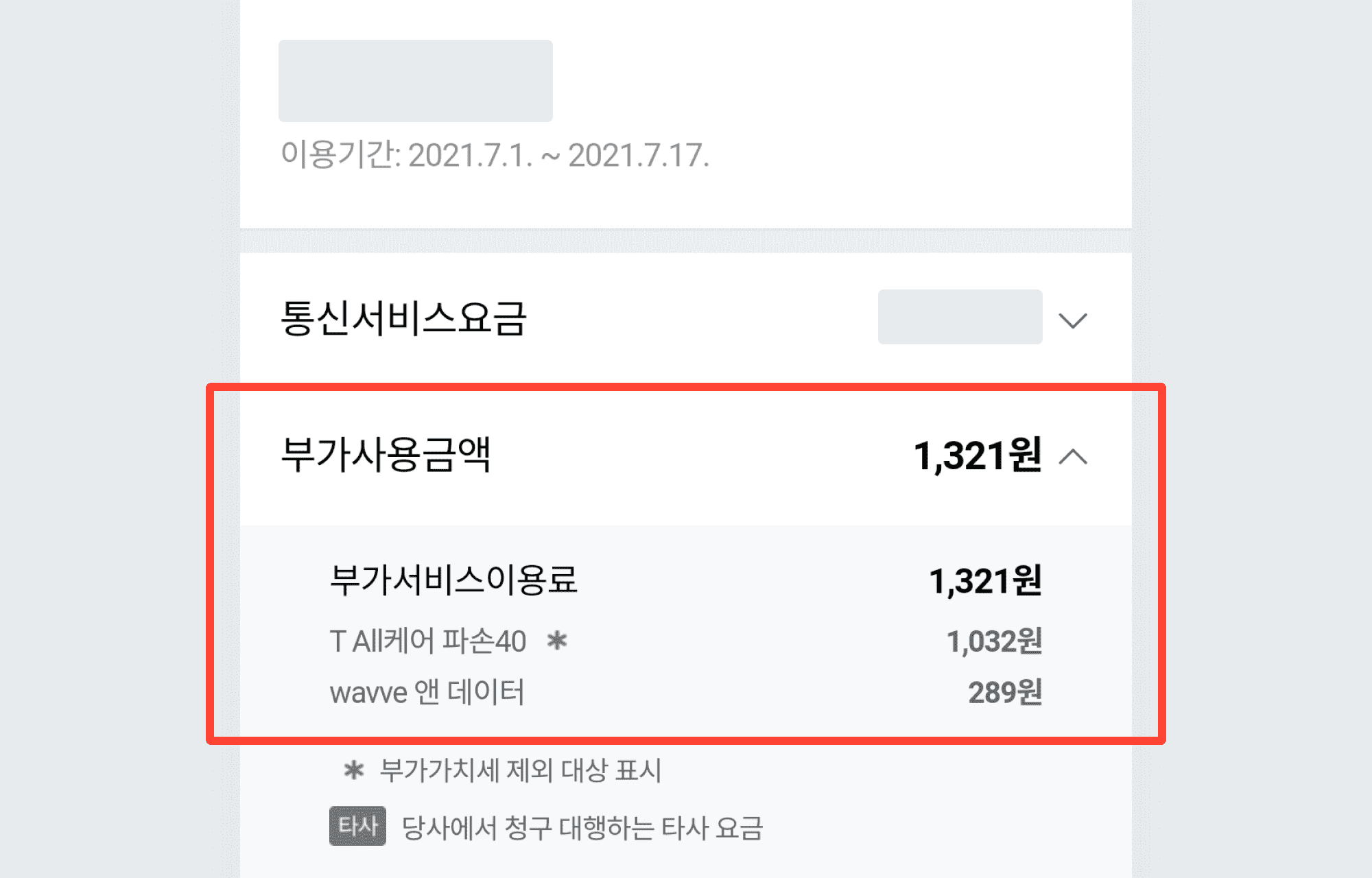Click the asterisk in the VAT exclusion note
Screen dimensions: 1372x878
[354, 769]
